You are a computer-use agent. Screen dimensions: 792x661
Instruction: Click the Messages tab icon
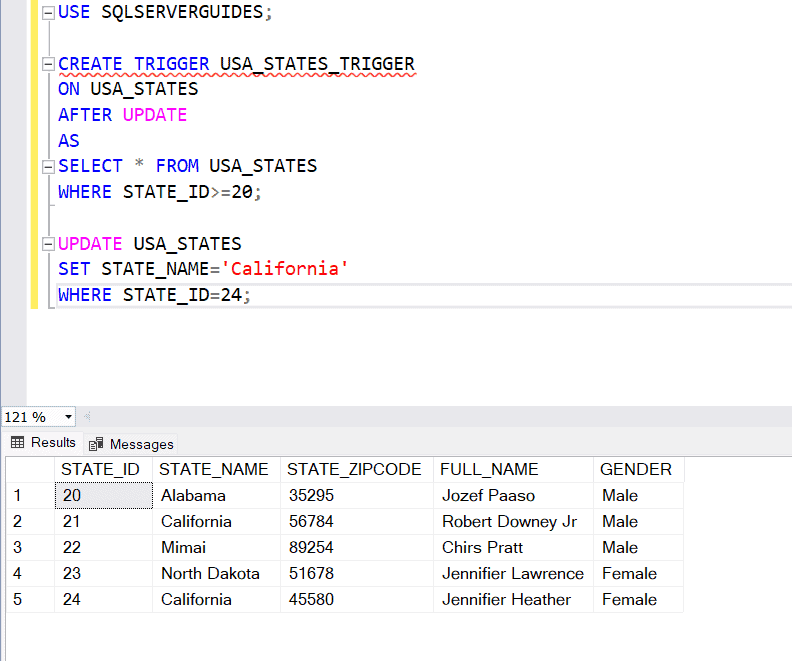pos(96,444)
